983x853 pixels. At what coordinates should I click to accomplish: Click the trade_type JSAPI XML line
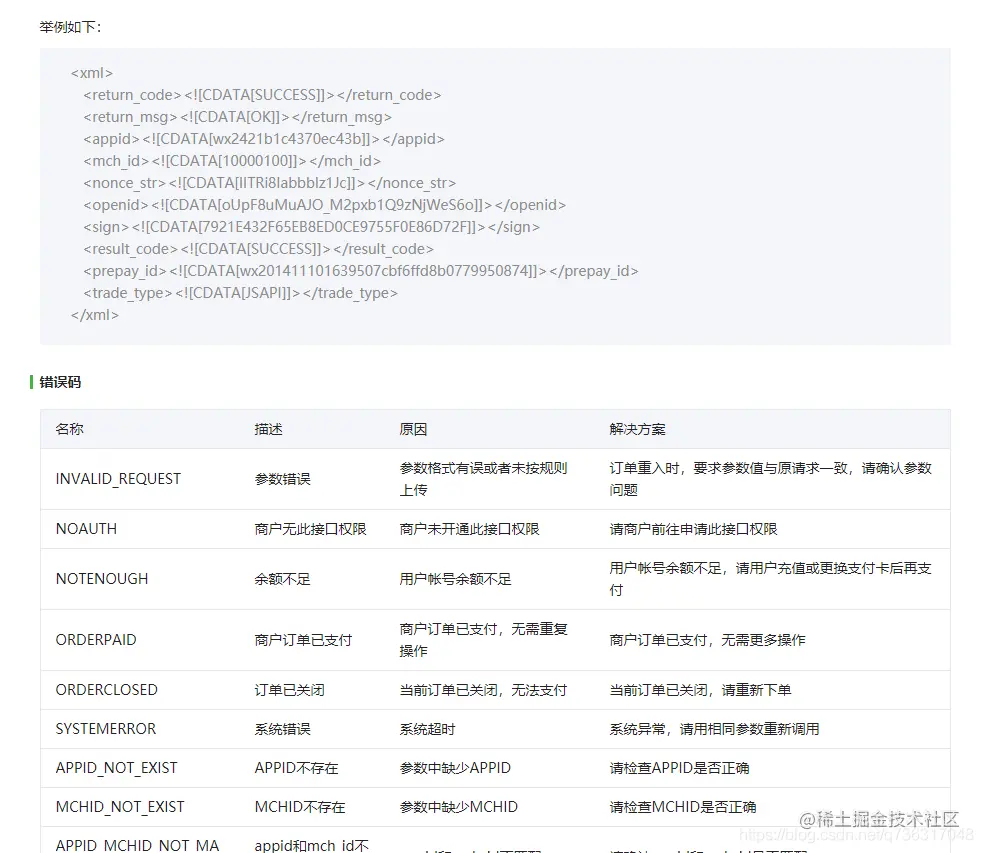coord(240,293)
